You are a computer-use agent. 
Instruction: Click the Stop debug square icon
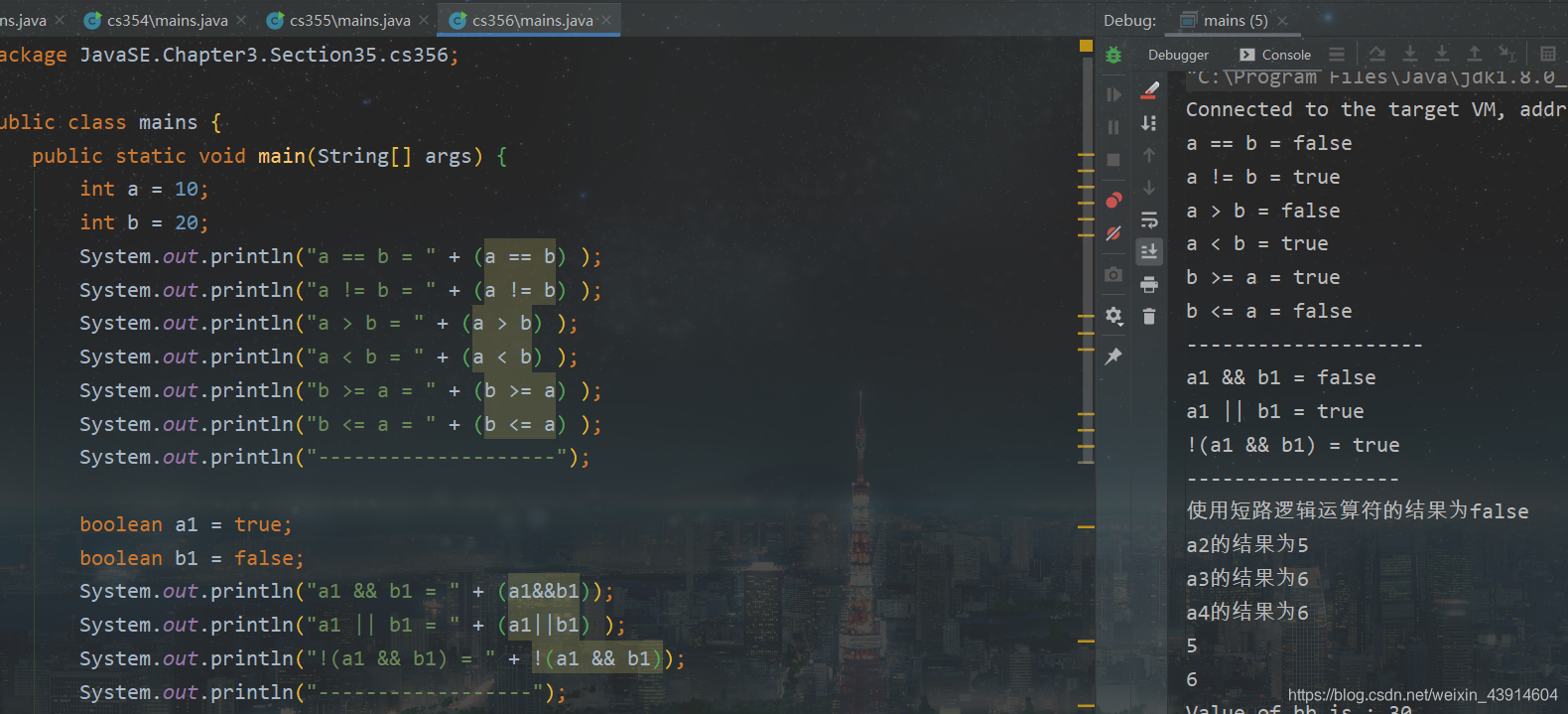coord(1113,160)
